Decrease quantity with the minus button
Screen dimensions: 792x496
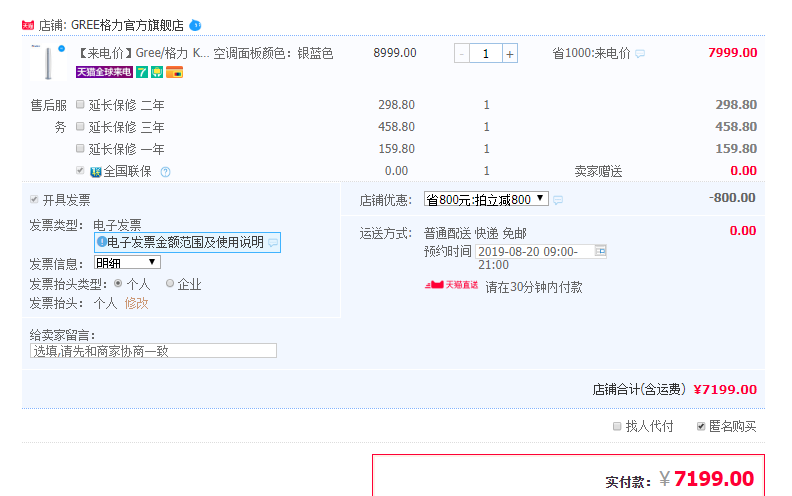pos(462,54)
